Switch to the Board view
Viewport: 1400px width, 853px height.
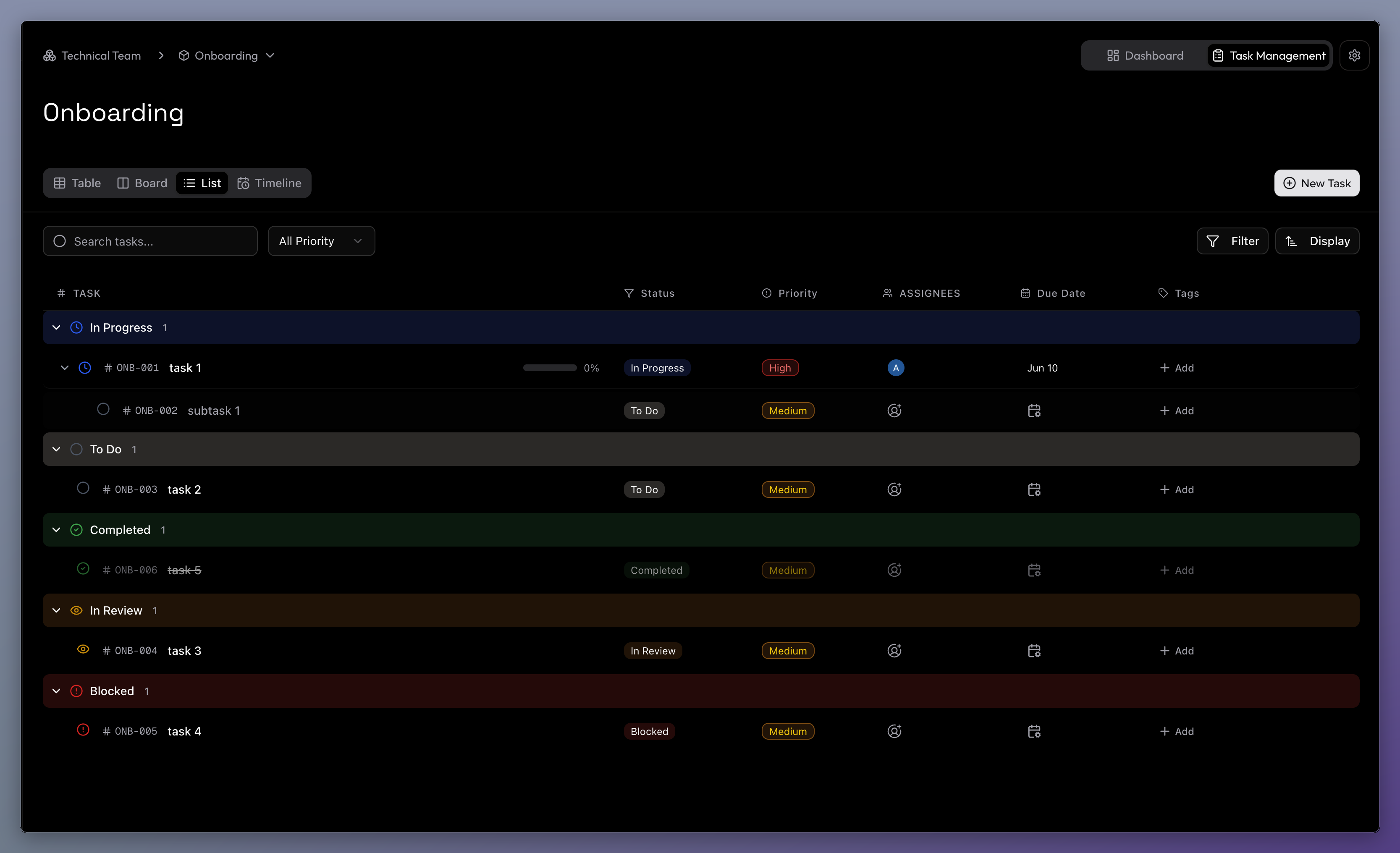(x=142, y=183)
